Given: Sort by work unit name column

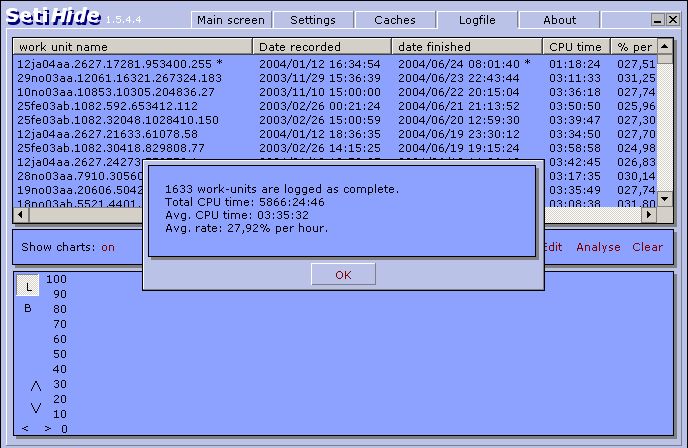Looking at the screenshot, I should click(x=133, y=47).
